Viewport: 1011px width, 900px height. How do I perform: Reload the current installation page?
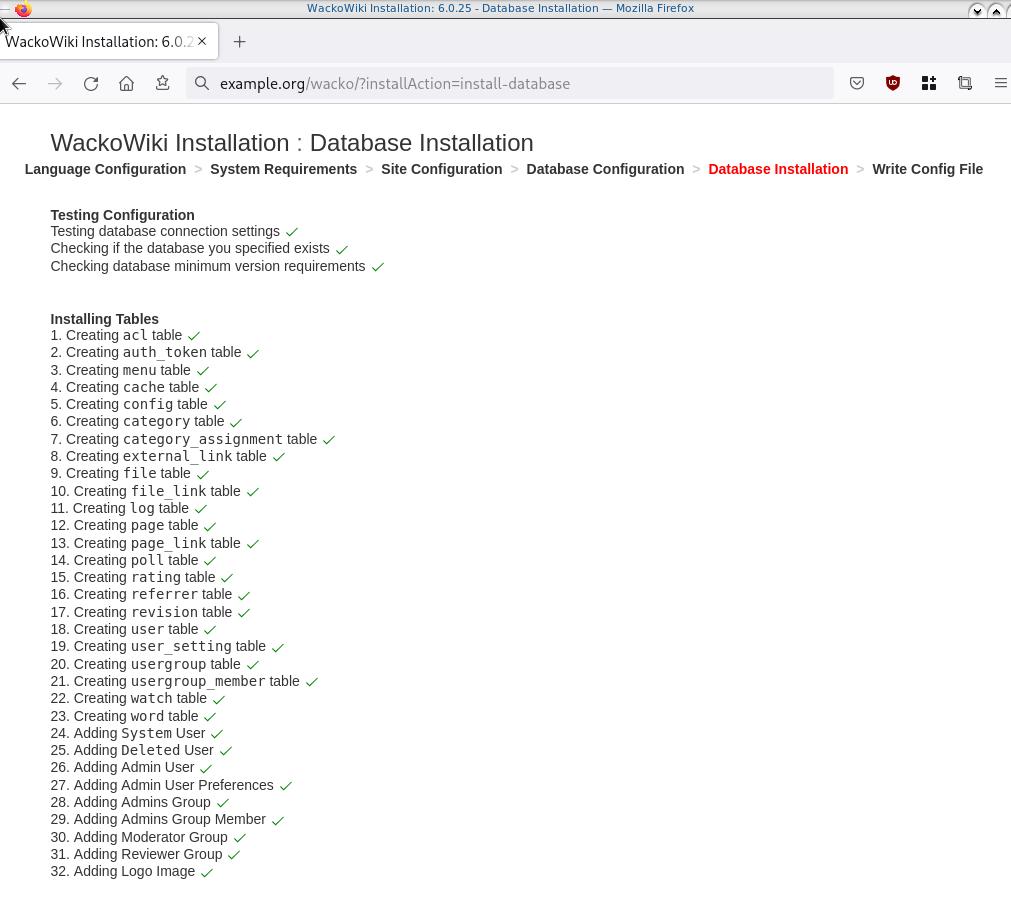point(91,84)
